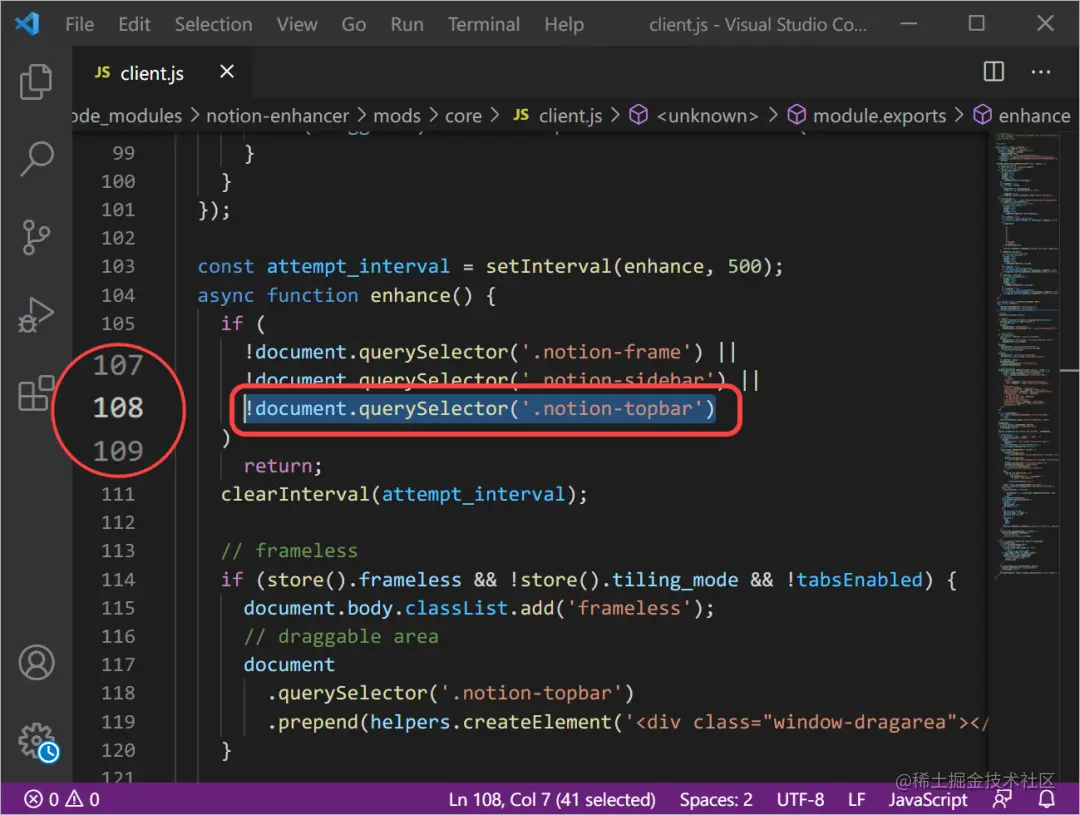Click the '// frameless' comment

coord(289,551)
